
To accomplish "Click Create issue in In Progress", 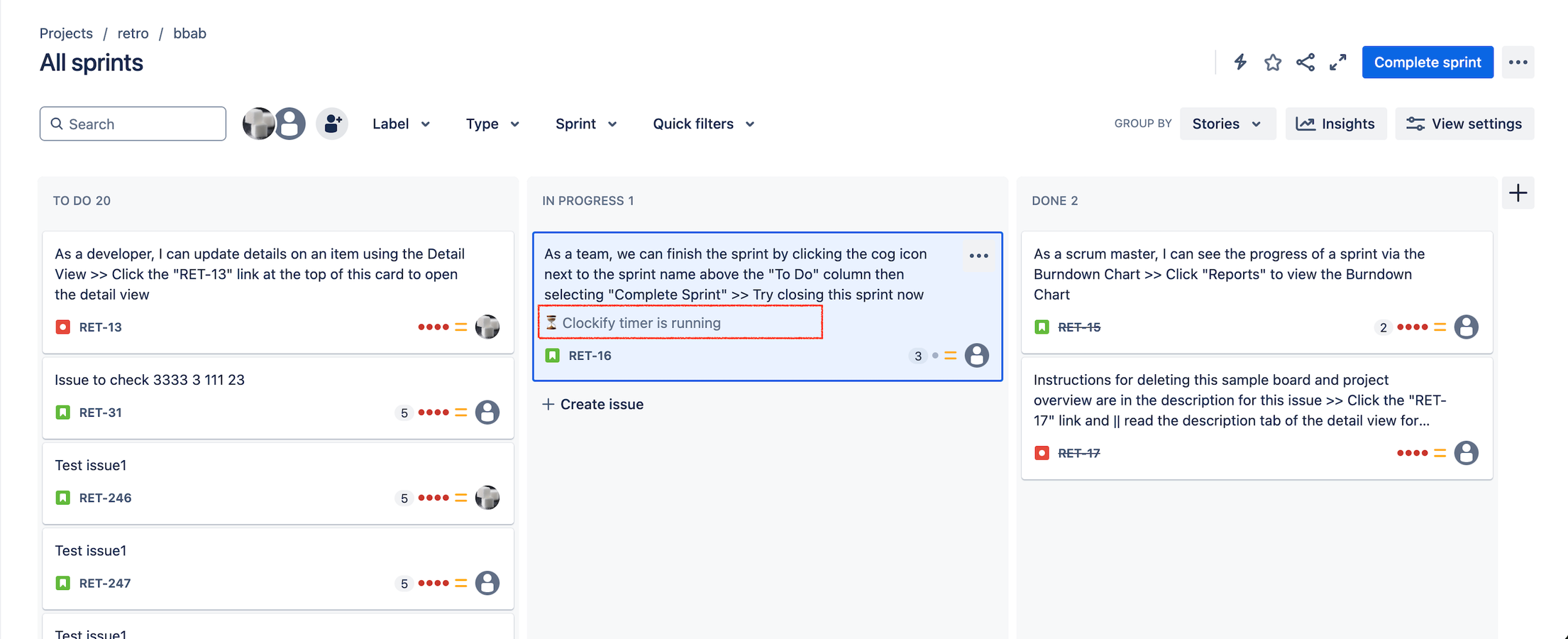I will point(593,404).
